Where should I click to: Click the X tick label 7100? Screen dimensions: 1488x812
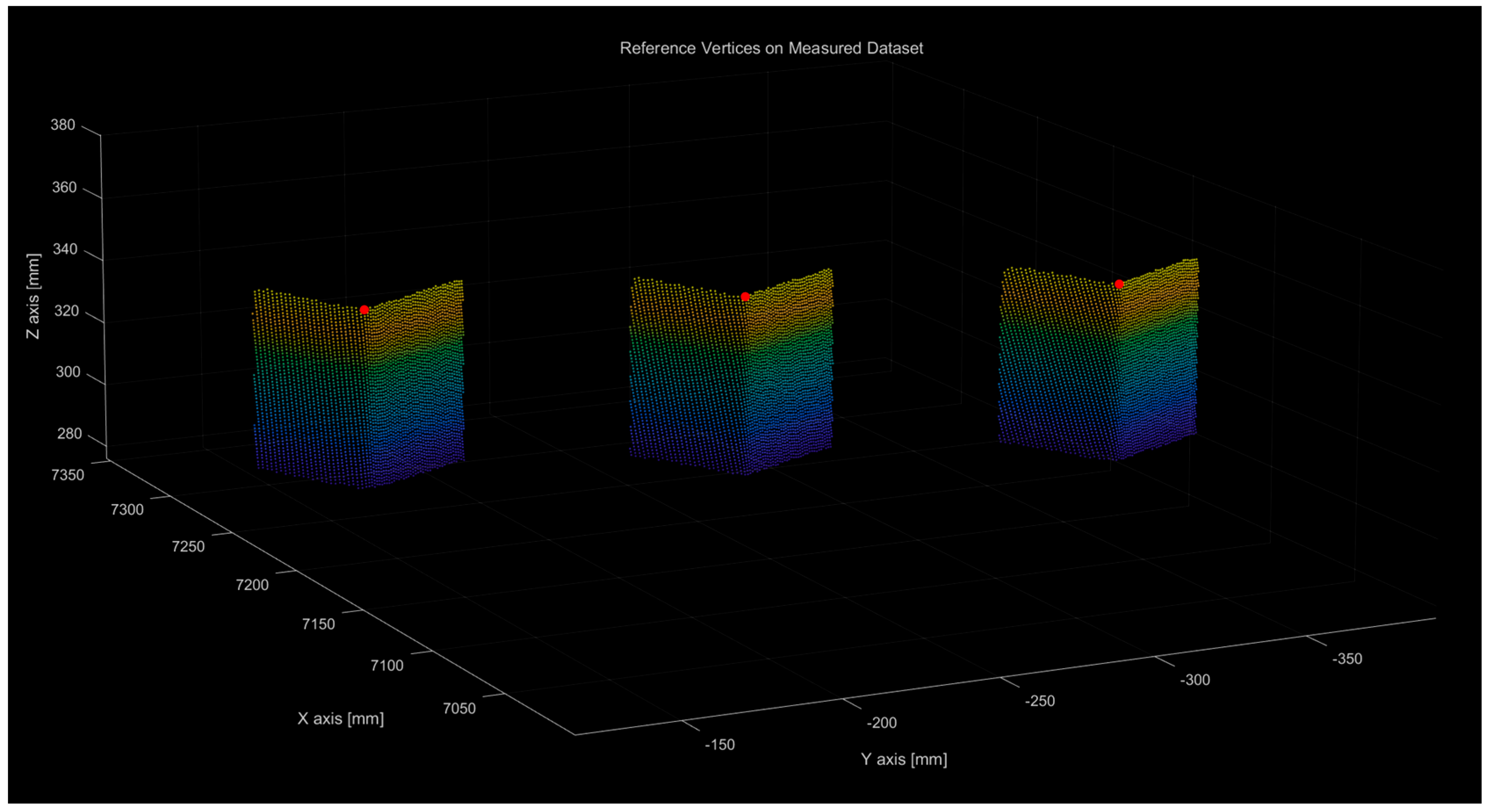tap(387, 666)
